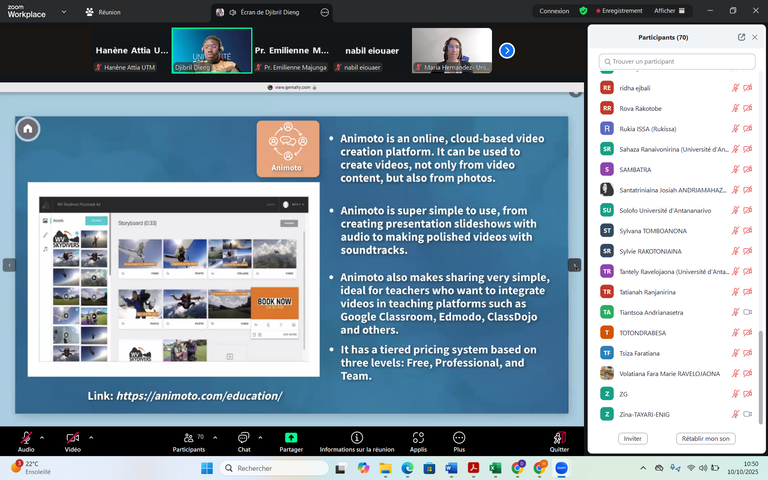Image resolution: width=768 pixels, height=480 pixels.
Task: Go to the previous slide with the left arrow
Action: click(x=9, y=265)
